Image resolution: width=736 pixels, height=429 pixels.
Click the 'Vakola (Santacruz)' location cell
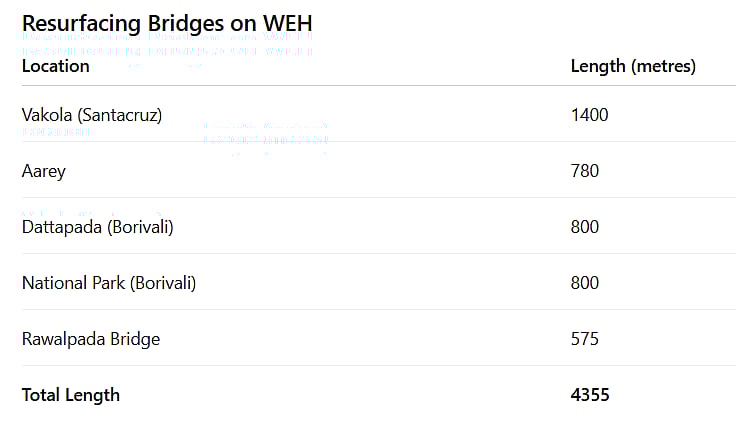pos(91,115)
